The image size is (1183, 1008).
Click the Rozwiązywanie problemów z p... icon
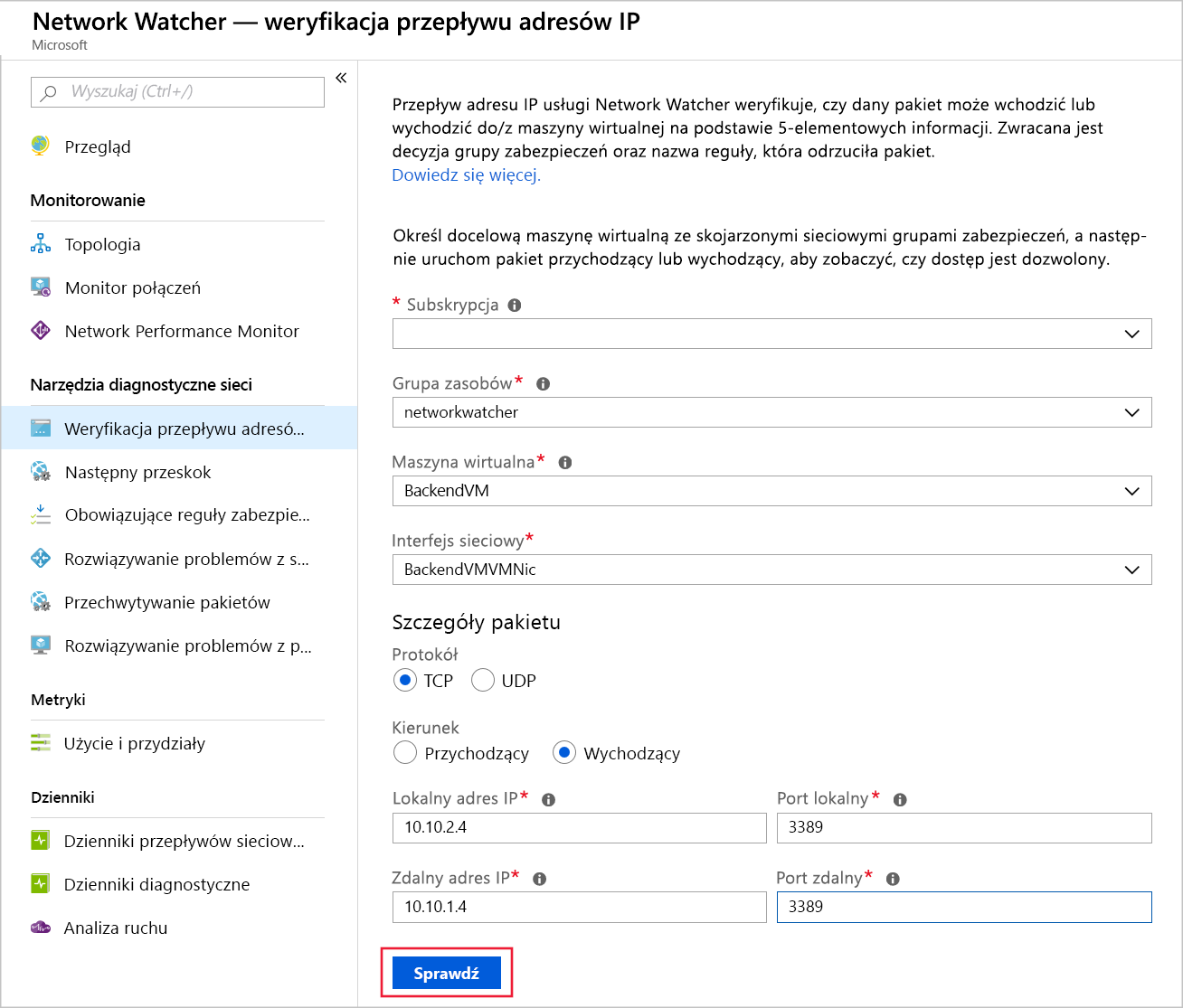pos(41,645)
